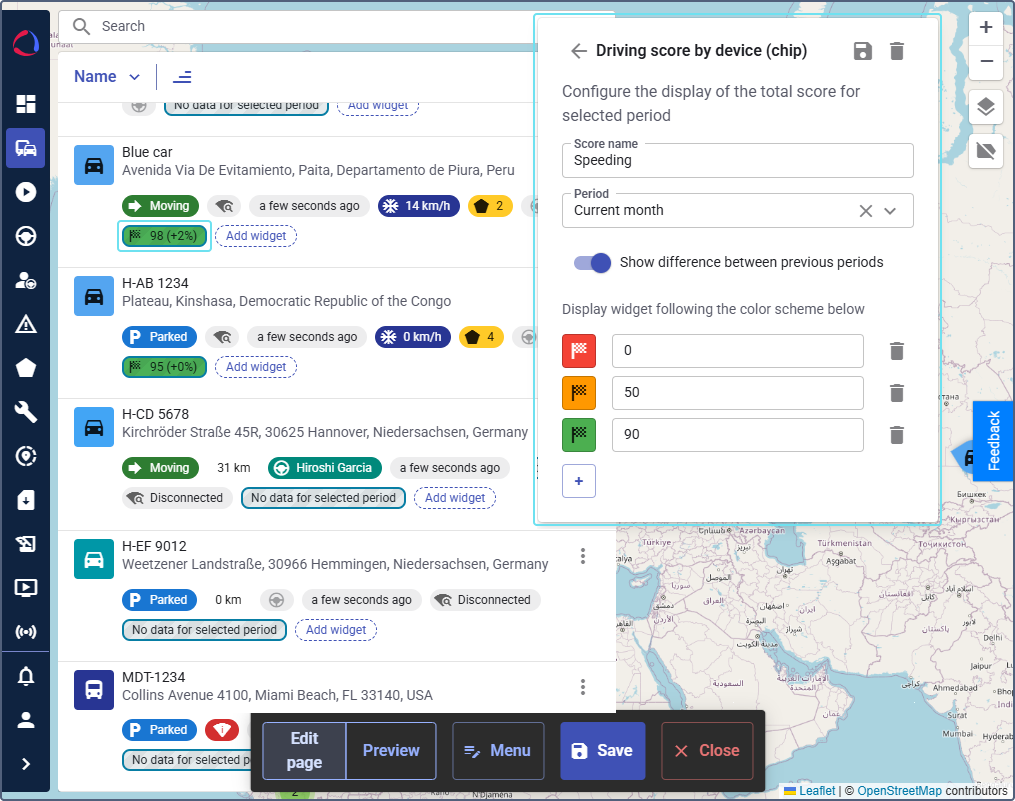Image resolution: width=1015 pixels, height=801 pixels.
Task: Open the maintenance wrench icon in sidebar
Action: [26, 412]
